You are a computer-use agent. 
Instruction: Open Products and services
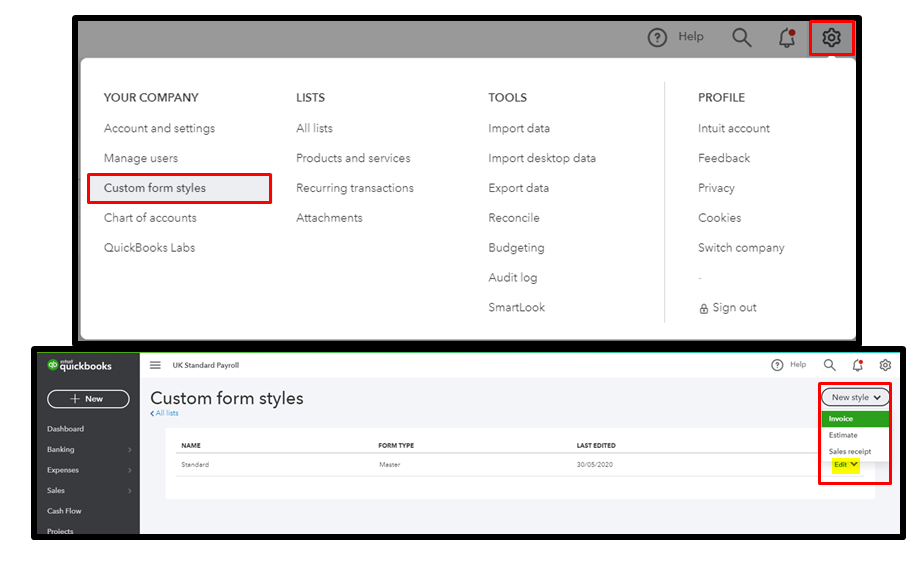(353, 158)
